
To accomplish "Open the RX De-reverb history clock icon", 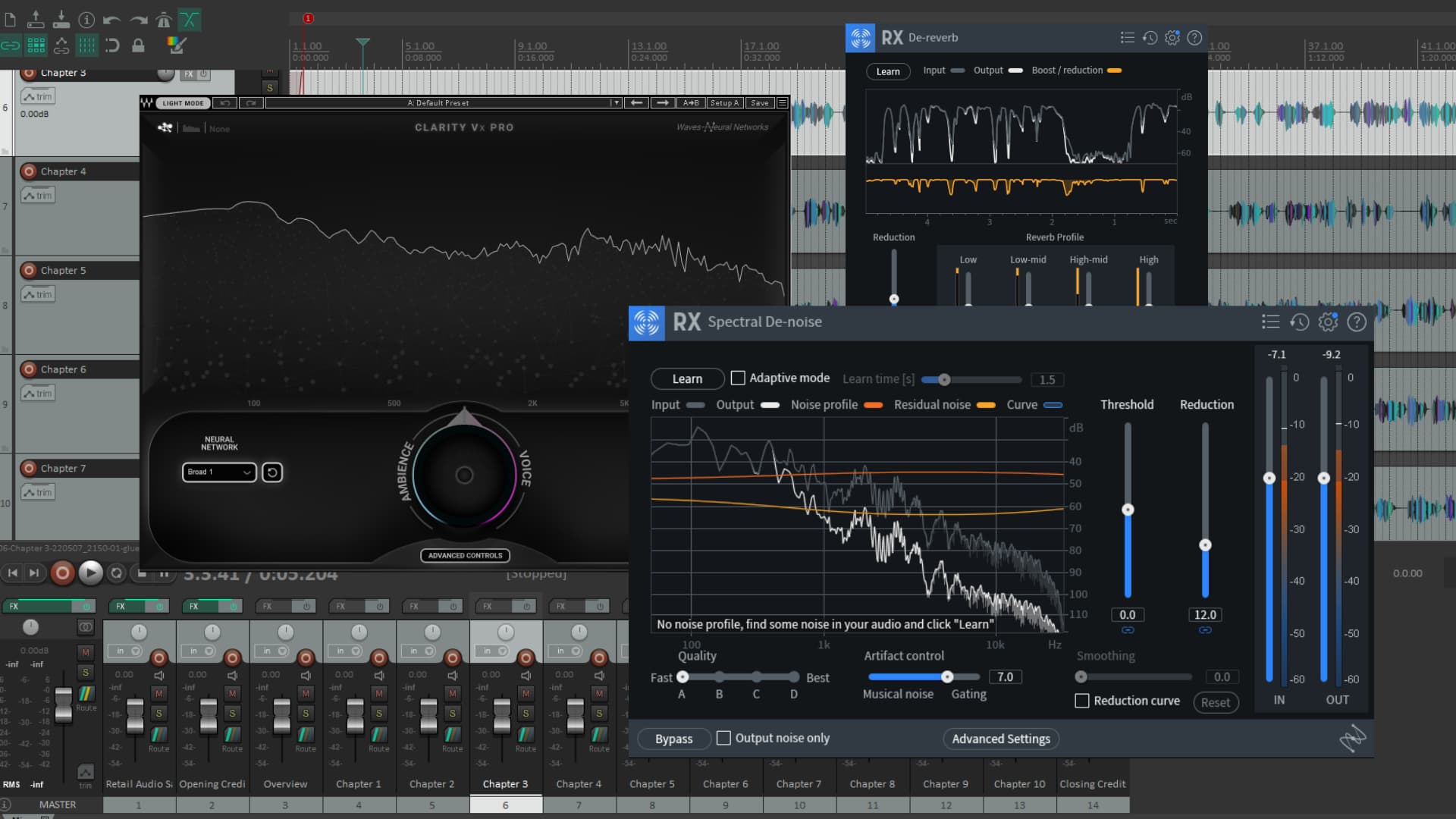I will click(1150, 37).
